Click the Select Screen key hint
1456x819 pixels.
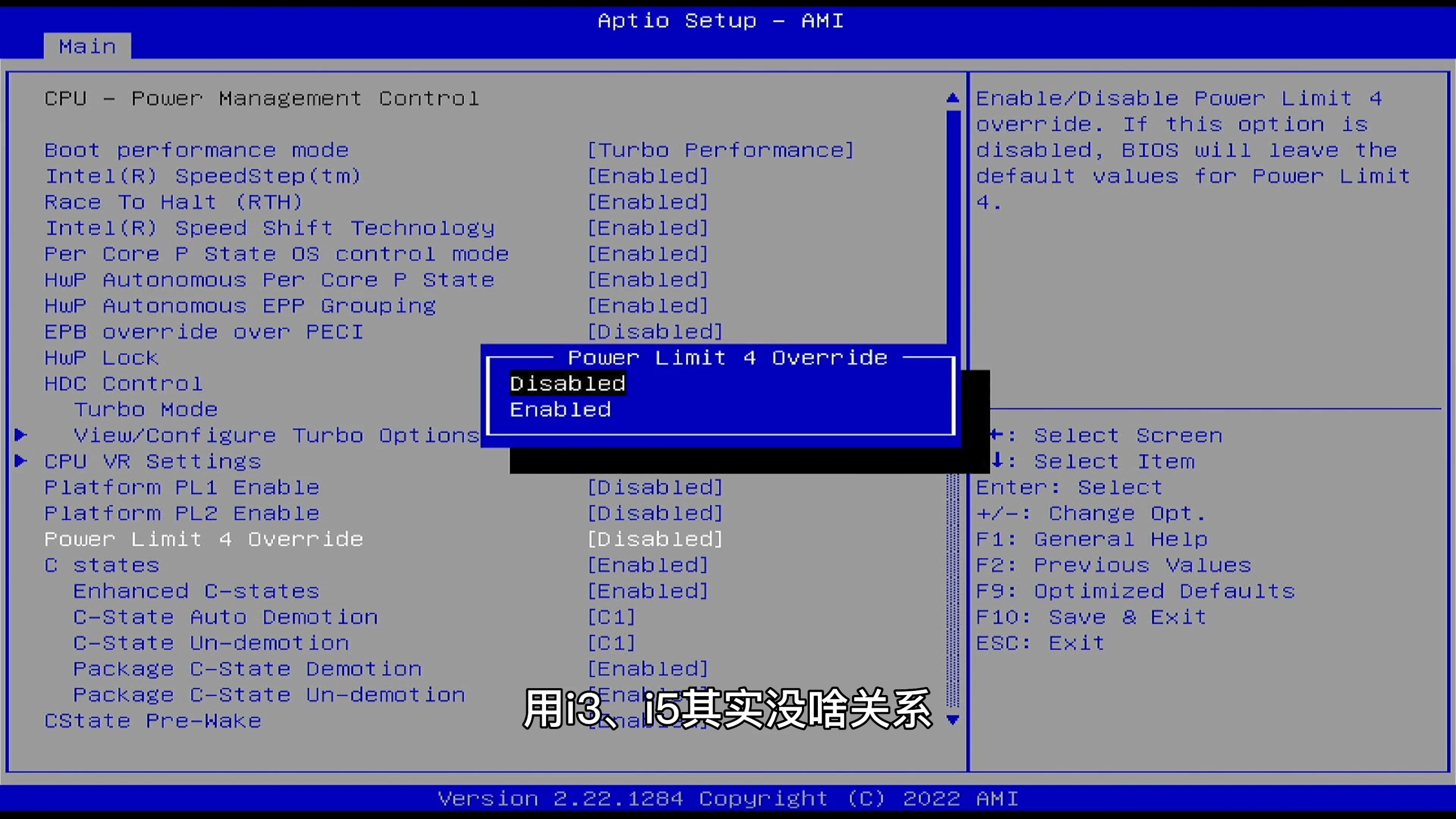[1106, 436]
